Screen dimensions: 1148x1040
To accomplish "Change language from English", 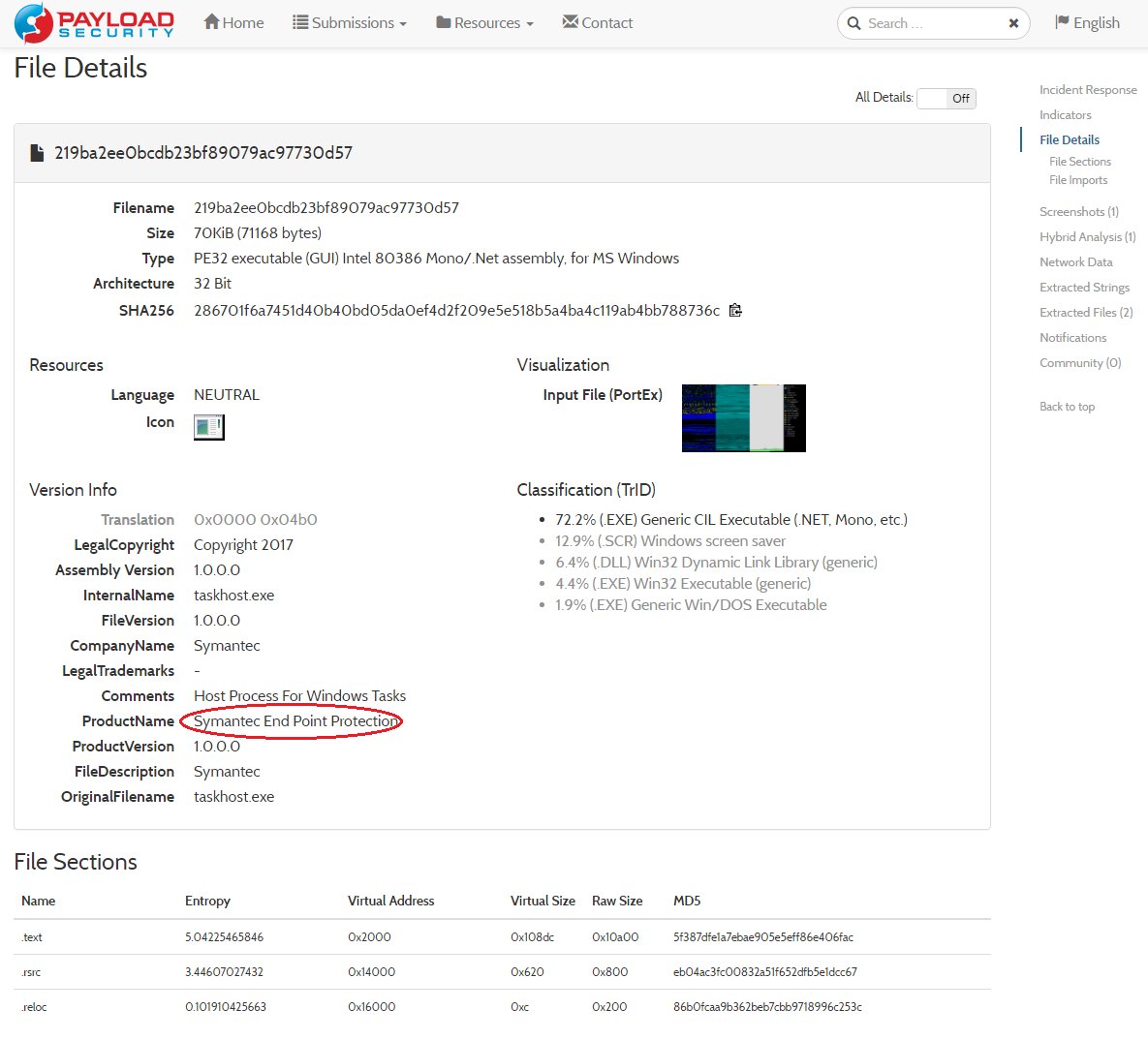I will [x=1087, y=22].
